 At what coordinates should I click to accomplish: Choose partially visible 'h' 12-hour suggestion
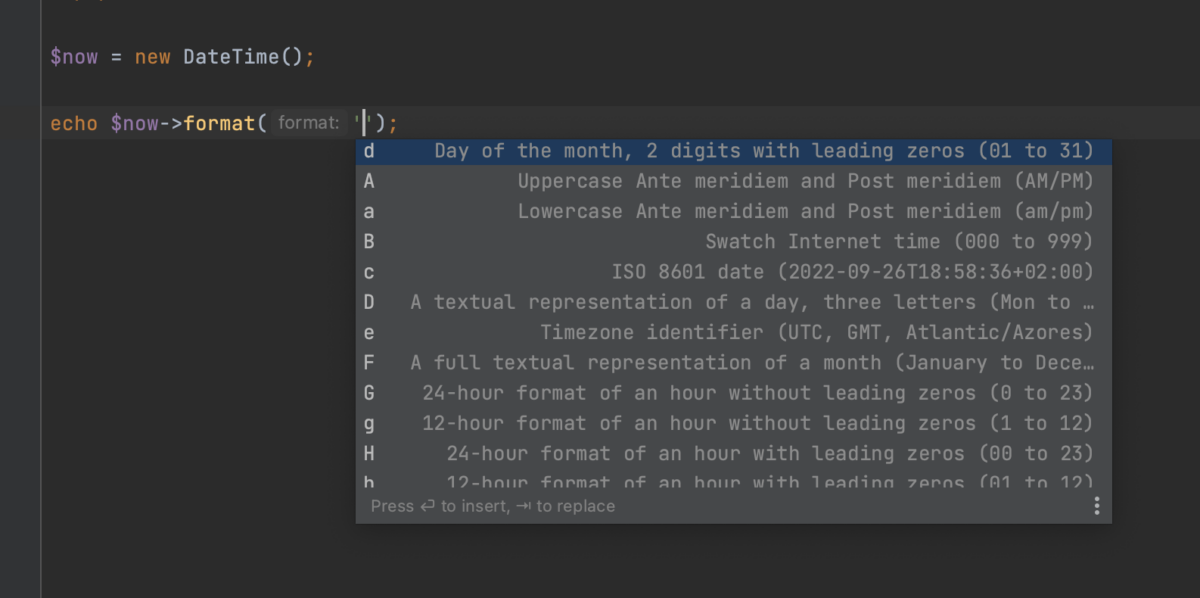tap(733, 481)
